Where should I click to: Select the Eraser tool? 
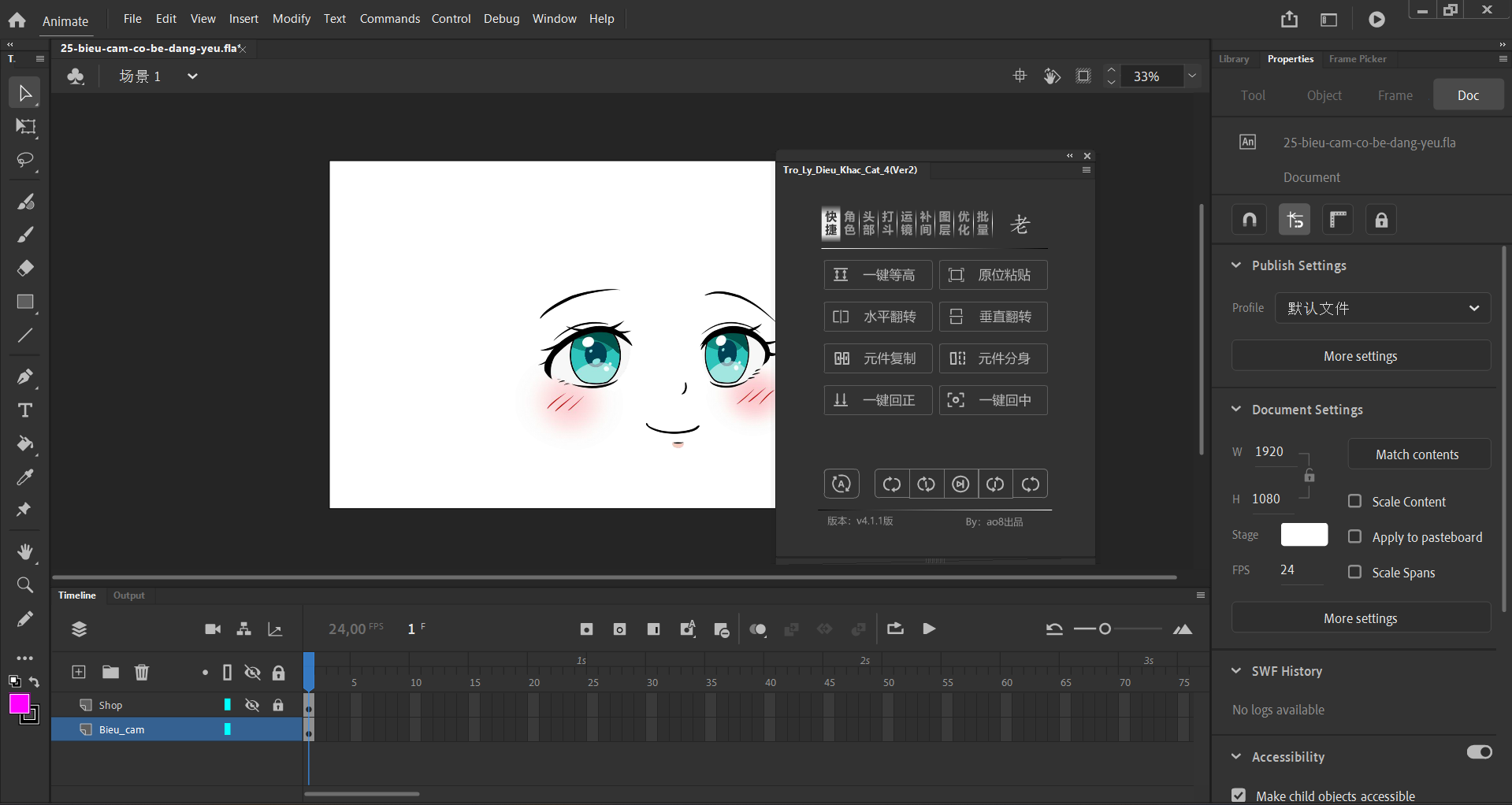pos(25,269)
